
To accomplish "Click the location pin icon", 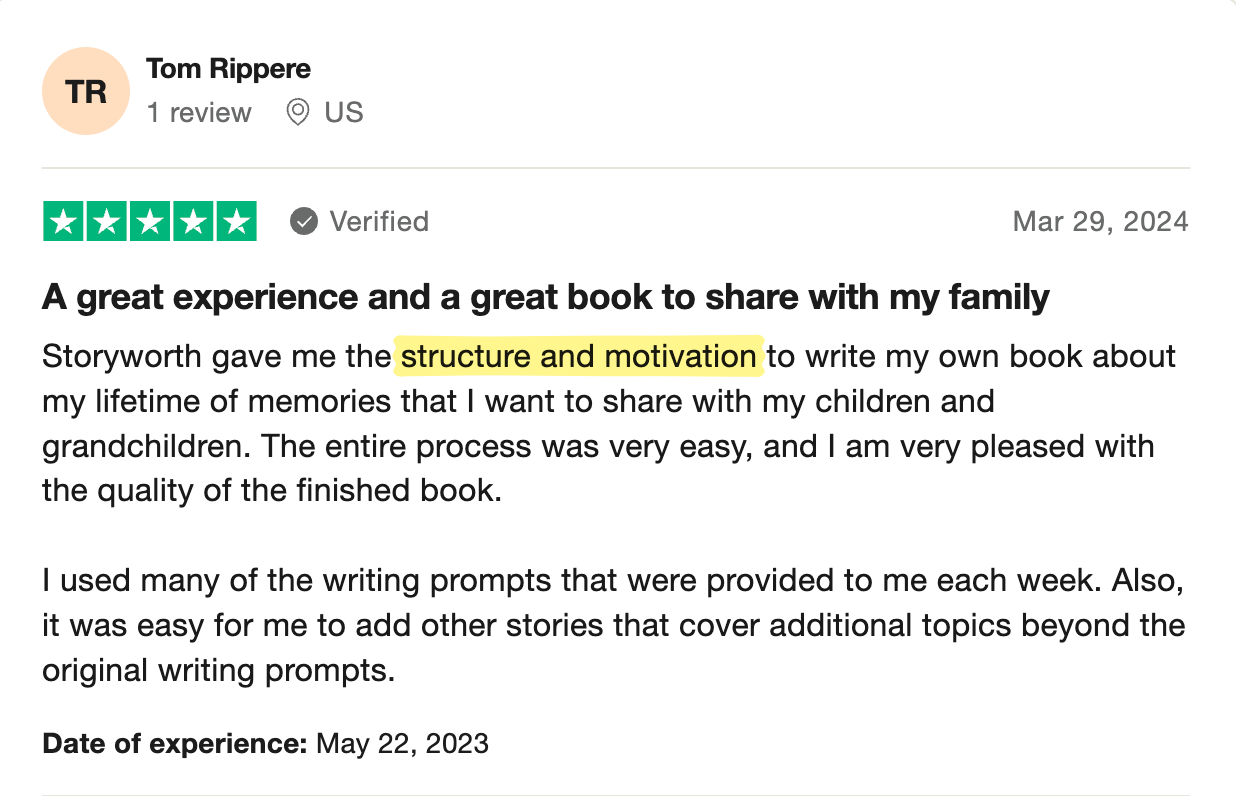I will (x=297, y=112).
